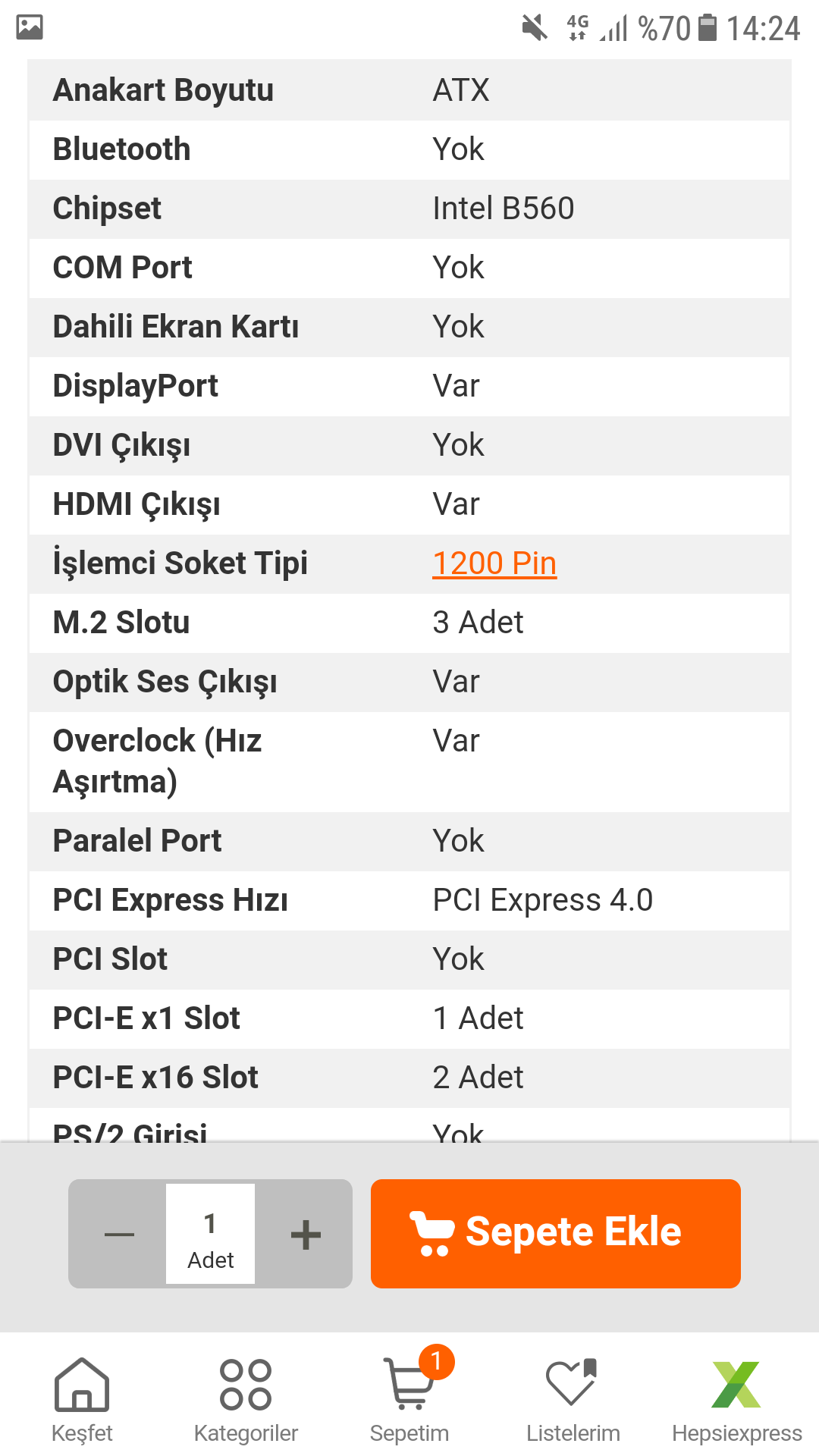Image resolution: width=819 pixels, height=1456 pixels.
Task: Open the Kategoriler grid icon
Action: pyautogui.click(x=244, y=1385)
